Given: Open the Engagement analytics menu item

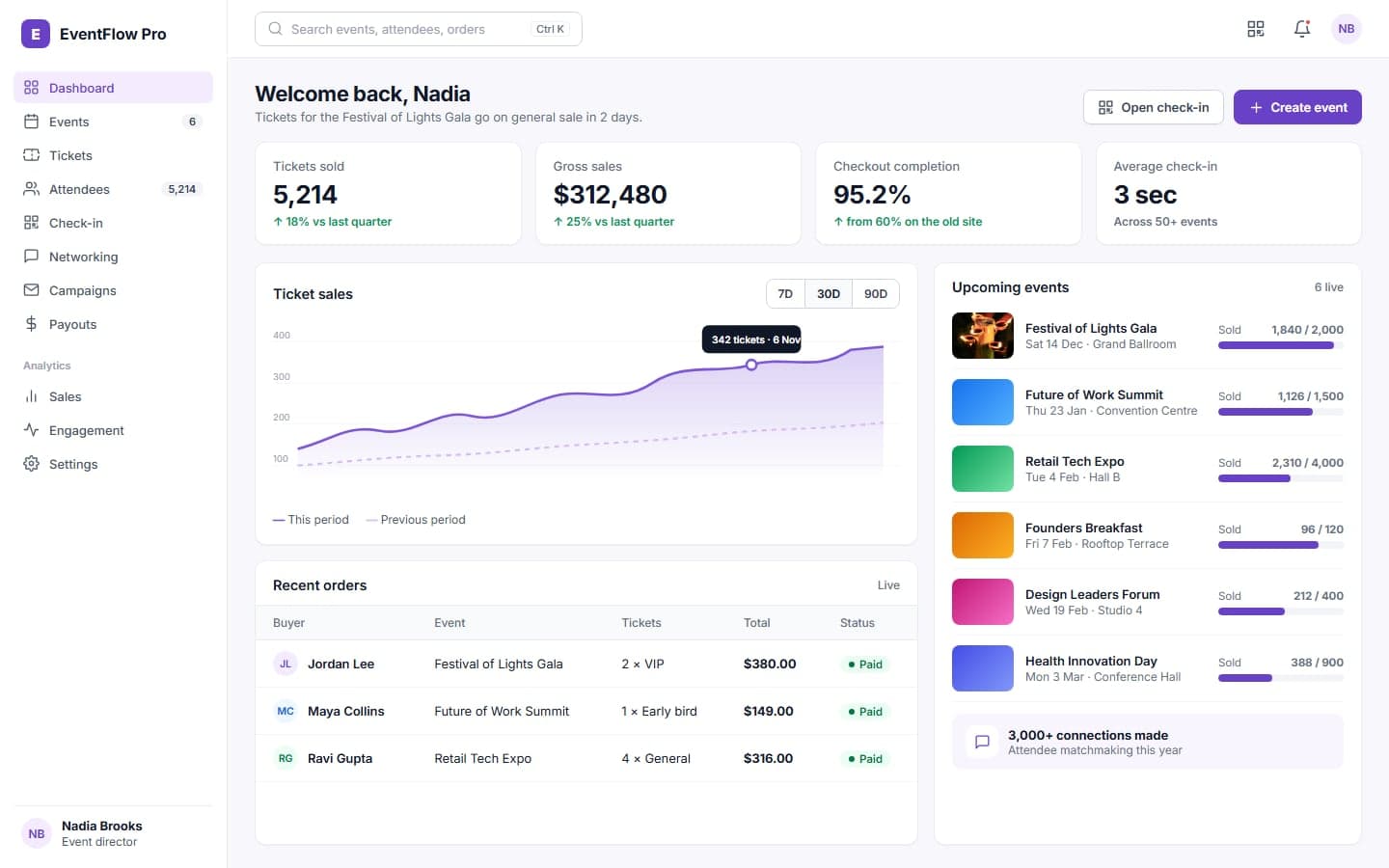Looking at the screenshot, I should (113, 430).
